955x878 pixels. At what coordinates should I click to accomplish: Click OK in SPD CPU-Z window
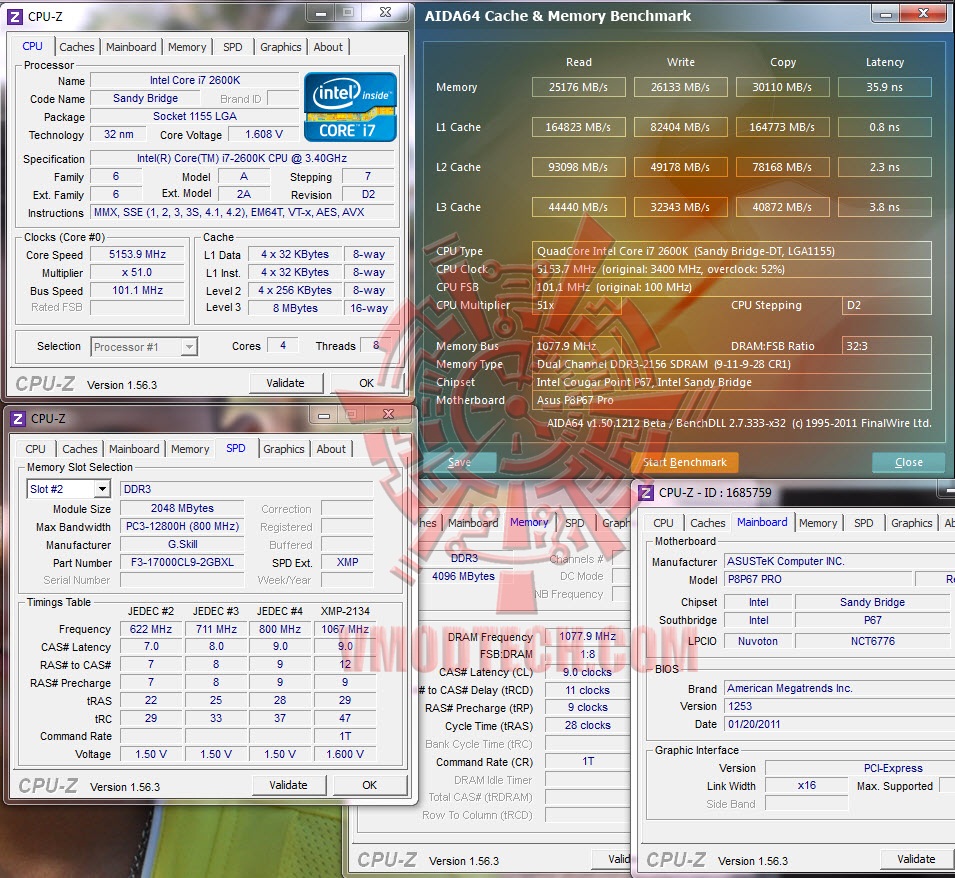(x=370, y=785)
